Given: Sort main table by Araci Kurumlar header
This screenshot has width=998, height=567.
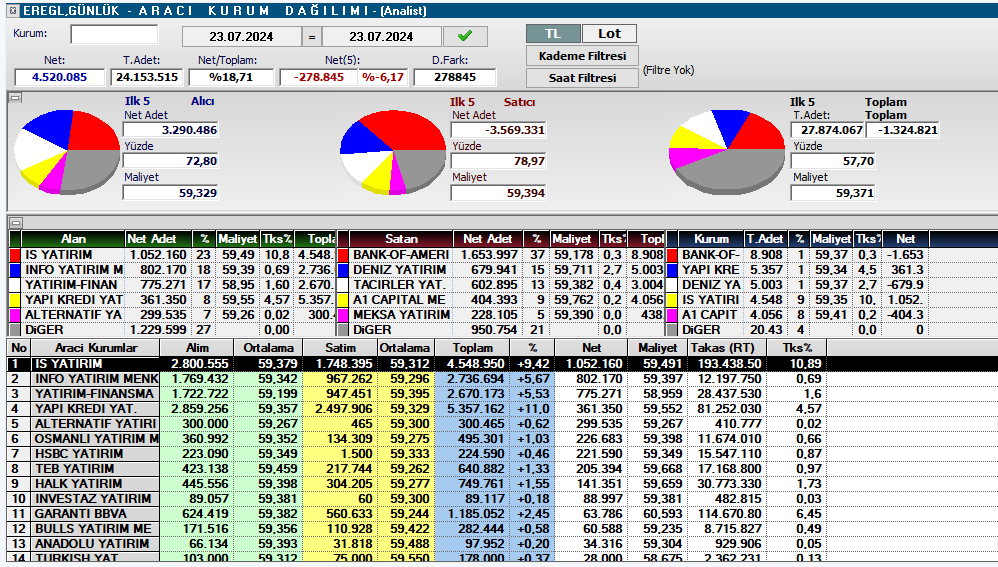Looking at the screenshot, I should [x=95, y=347].
